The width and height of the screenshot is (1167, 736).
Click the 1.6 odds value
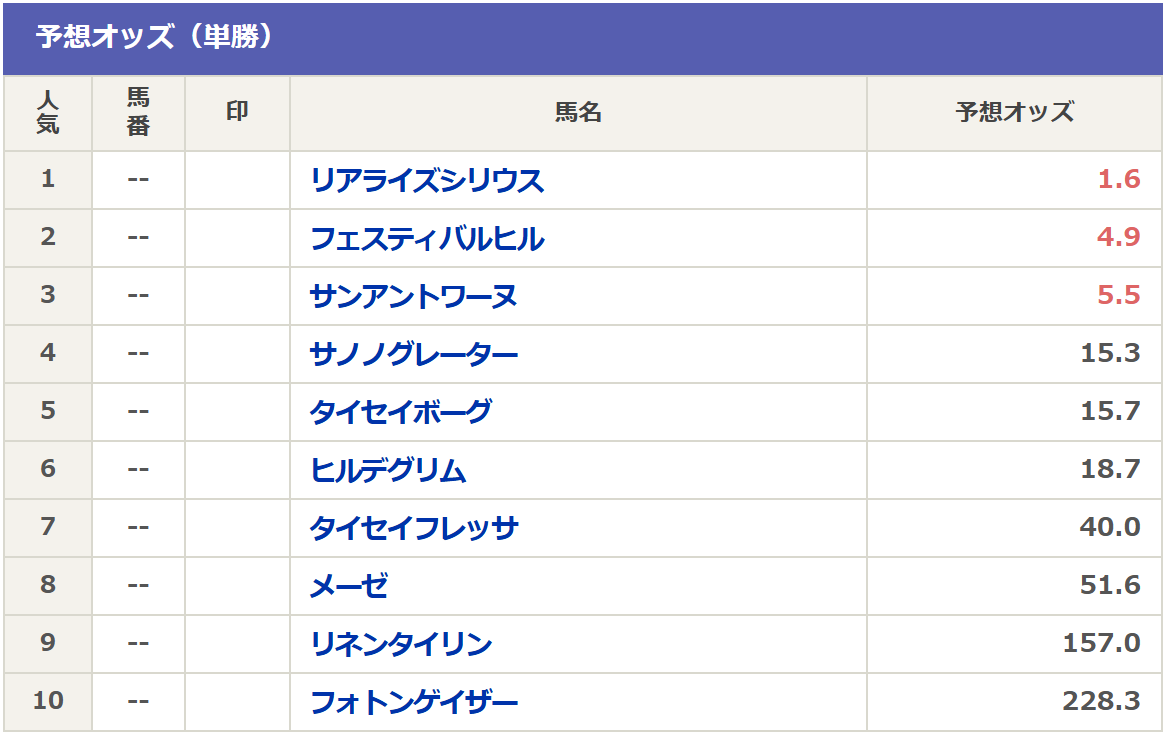point(1119,179)
